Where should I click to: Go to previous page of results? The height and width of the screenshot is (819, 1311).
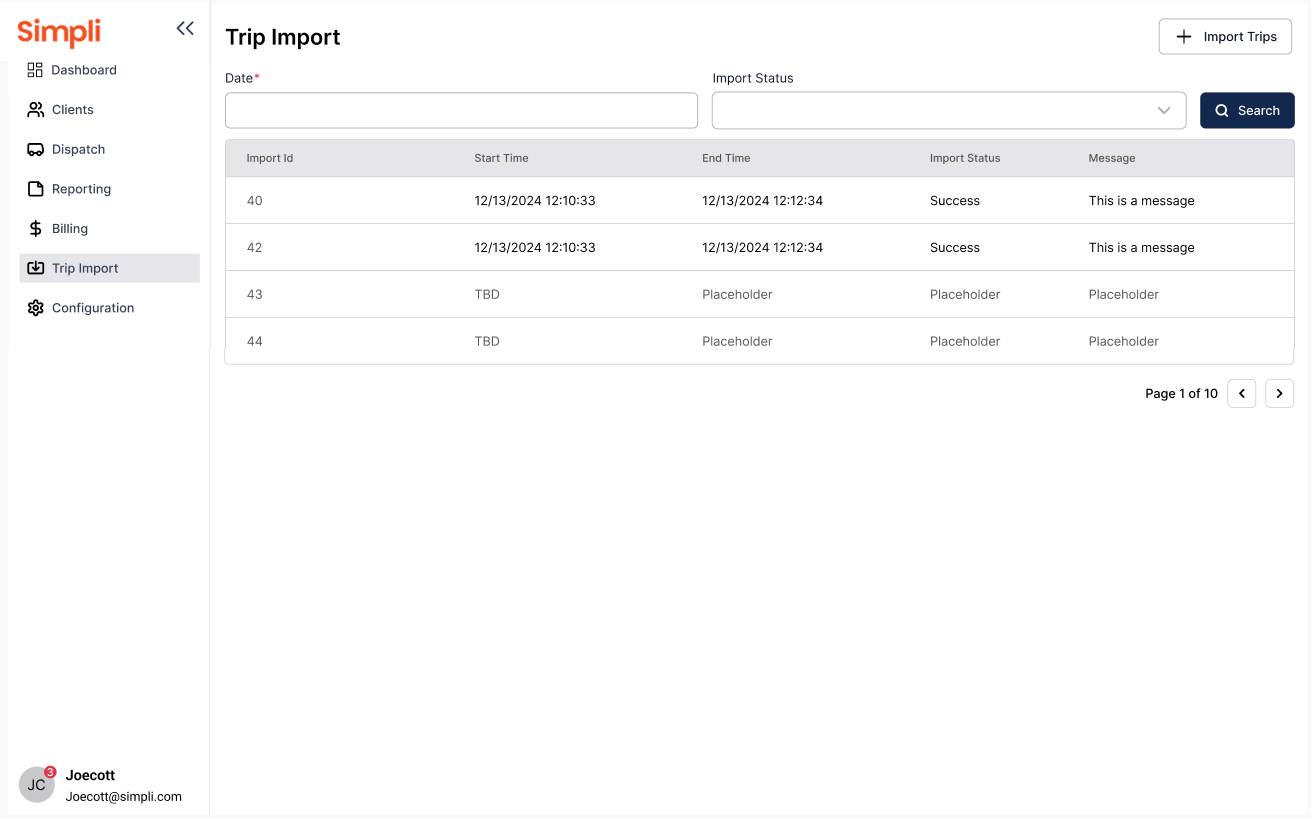coord(1241,394)
